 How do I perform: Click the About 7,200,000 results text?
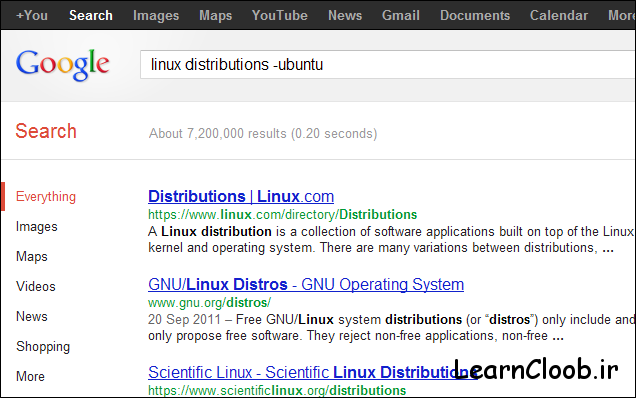(x=263, y=133)
